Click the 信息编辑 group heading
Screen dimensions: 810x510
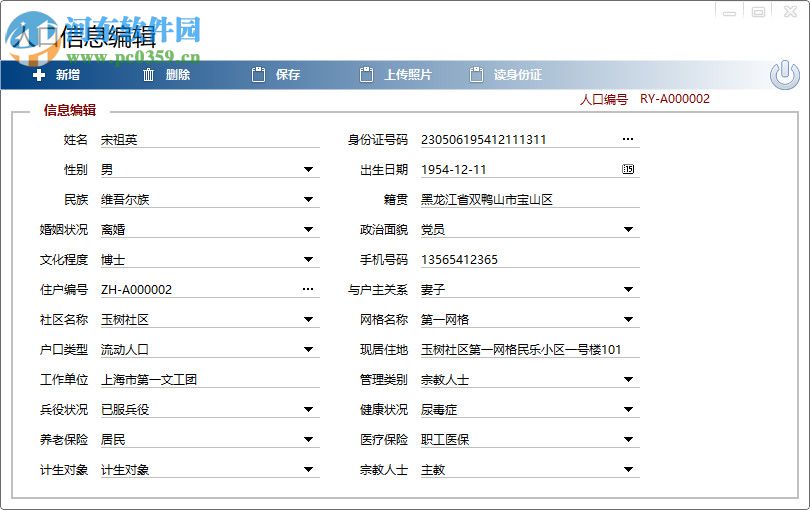point(70,110)
